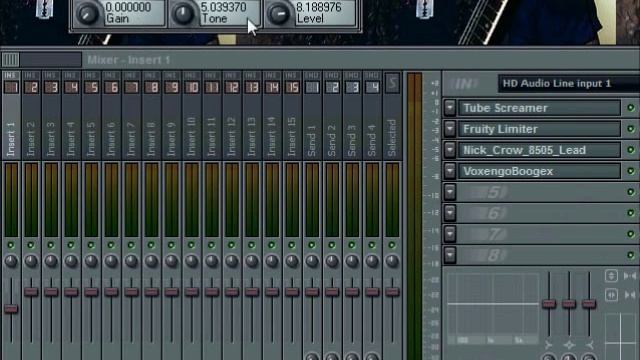The image size is (640, 360).
Task: Open effect slot 6 menu arrow
Action: click(x=450, y=213)
